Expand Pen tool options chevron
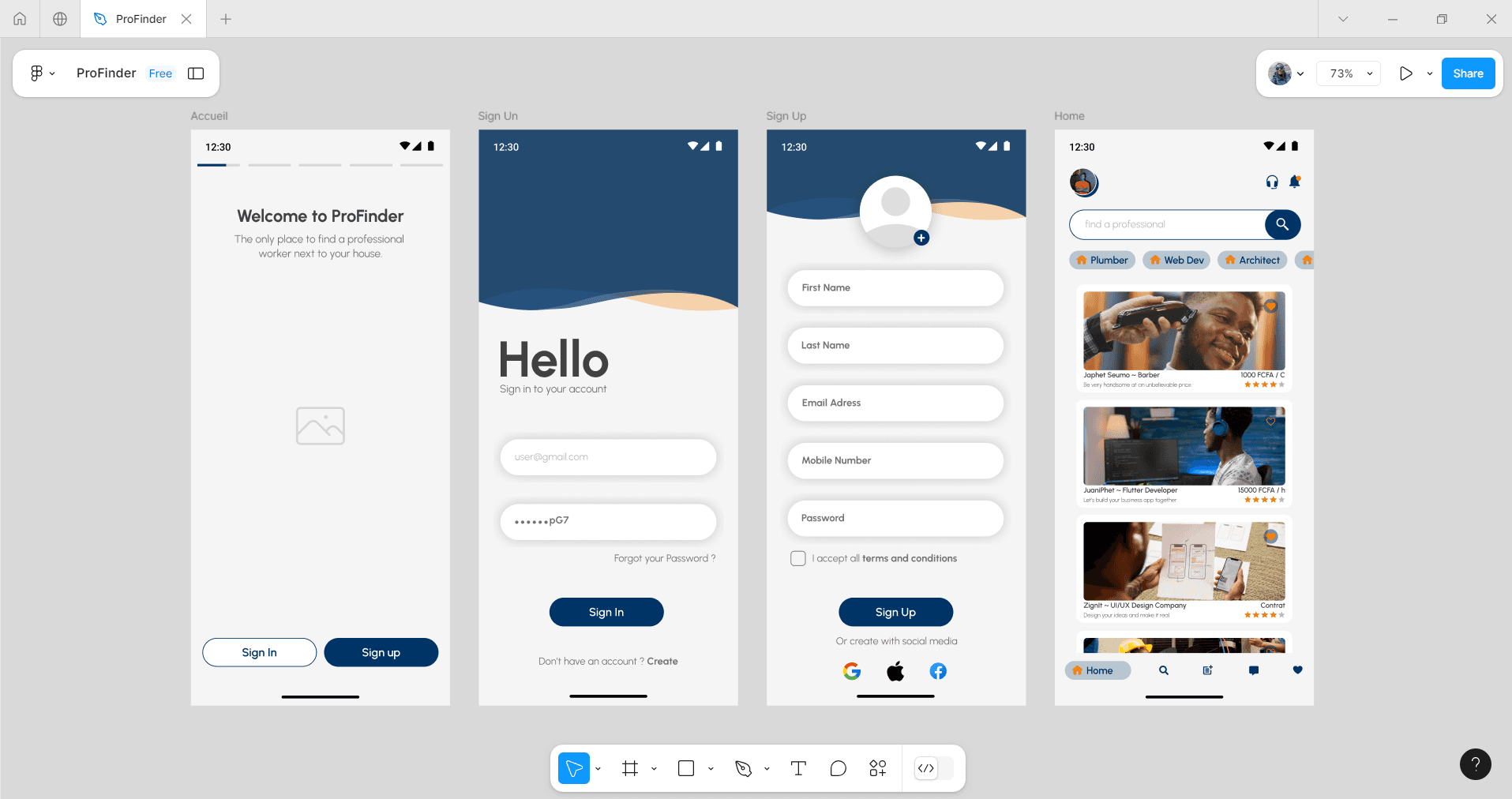Viewport: 1512px width, 799px height. tap(767, 768)
